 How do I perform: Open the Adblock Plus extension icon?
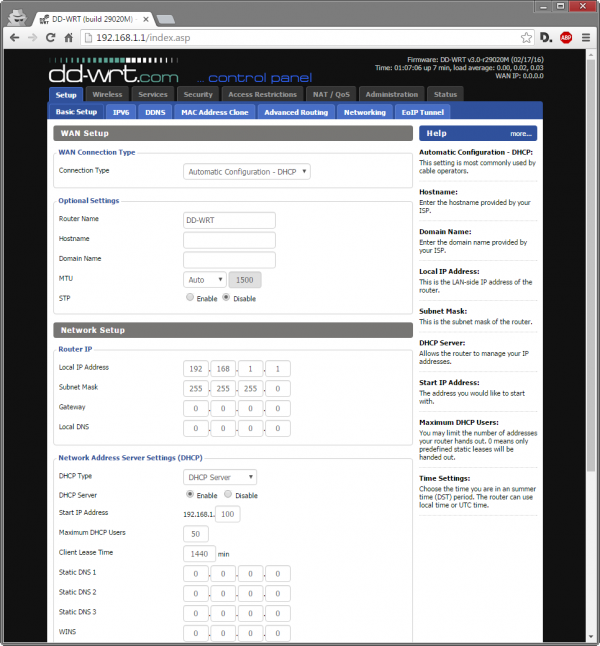coord(566,37)
